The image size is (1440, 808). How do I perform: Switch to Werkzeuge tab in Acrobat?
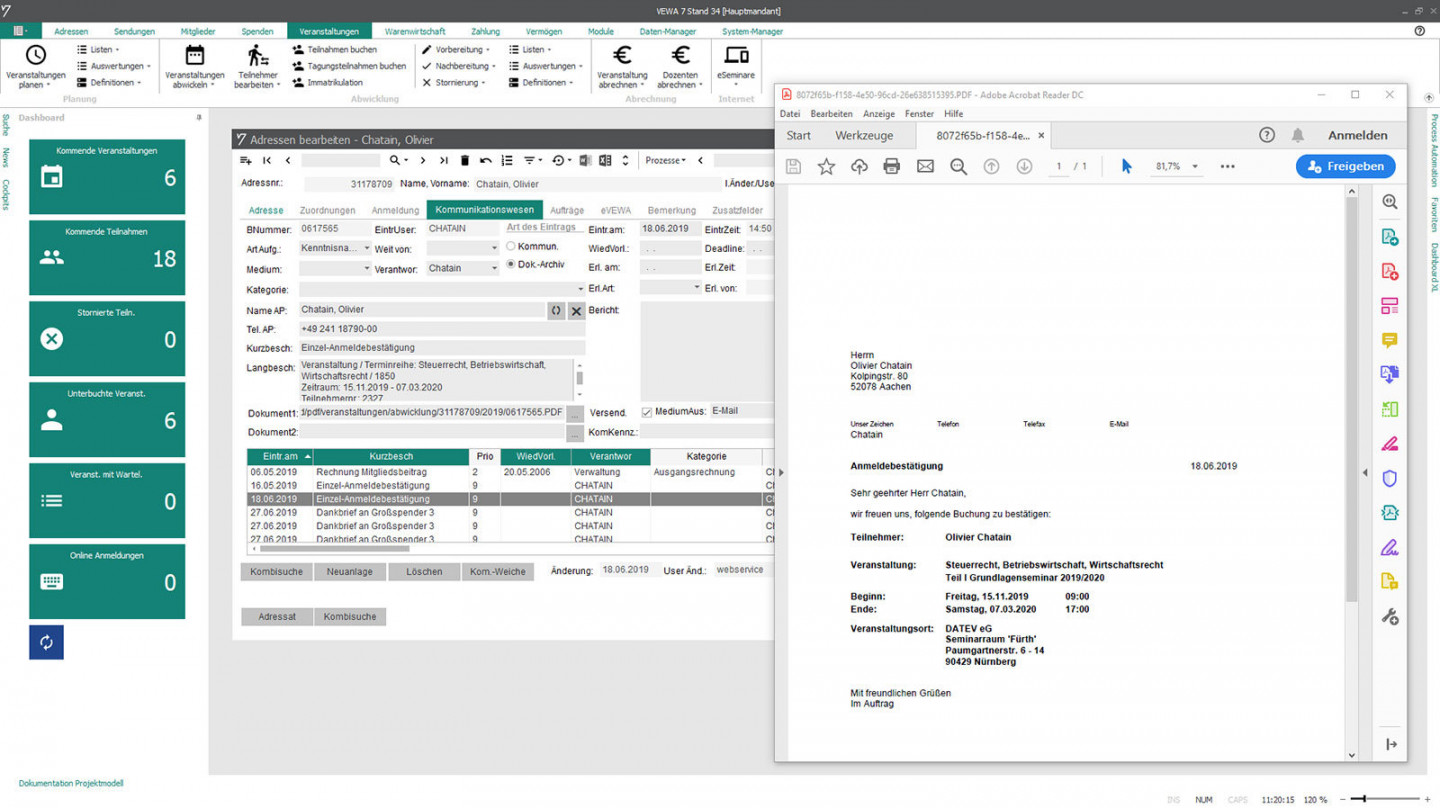click(x=864, y=135)
